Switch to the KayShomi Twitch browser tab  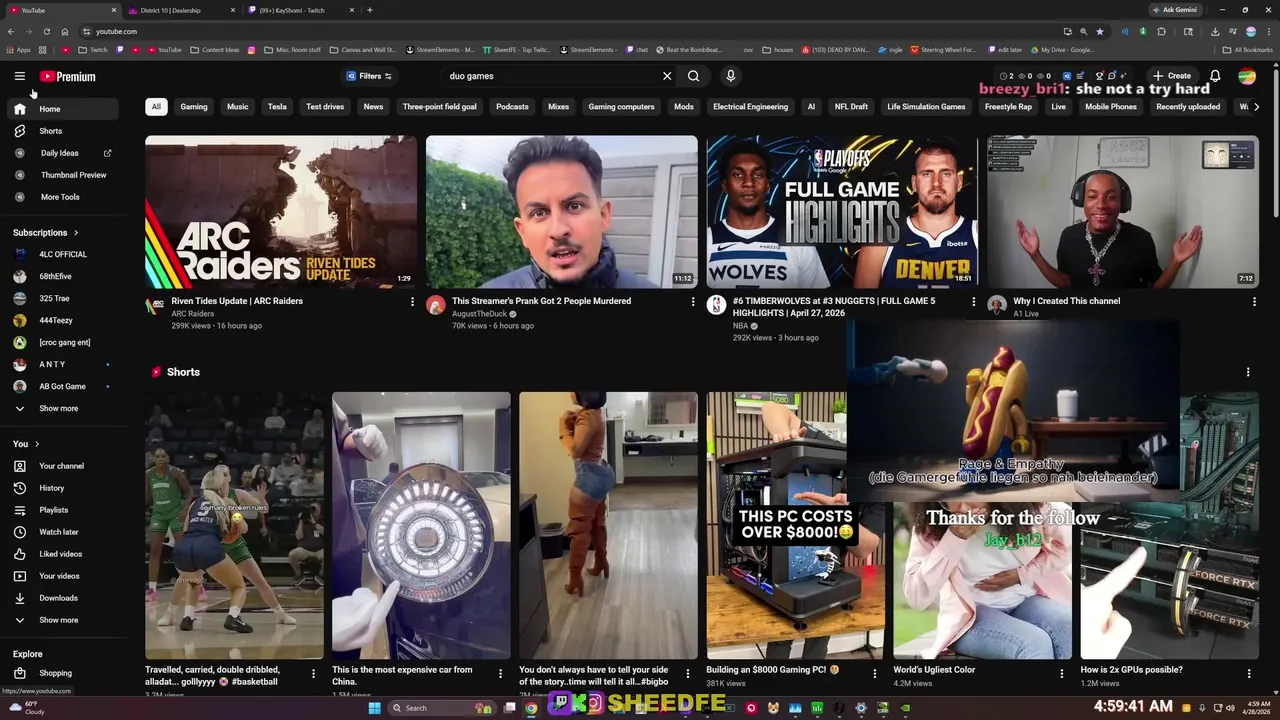pos(298,10)
